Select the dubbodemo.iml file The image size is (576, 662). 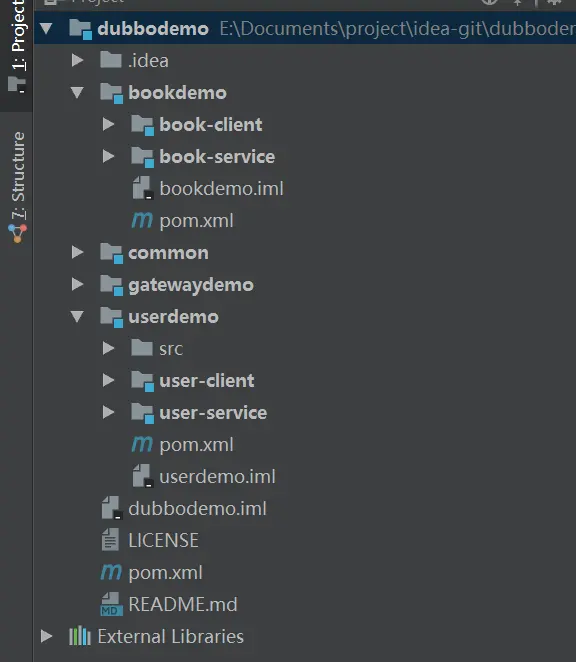pyautogui.click(x=197, y=508)
